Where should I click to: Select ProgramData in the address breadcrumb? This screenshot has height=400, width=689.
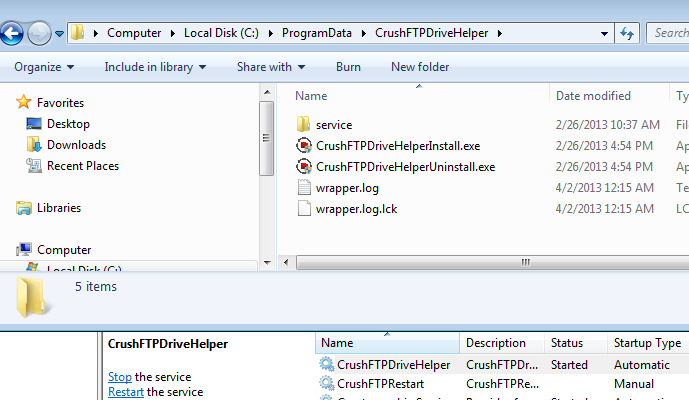click(317, 33)
